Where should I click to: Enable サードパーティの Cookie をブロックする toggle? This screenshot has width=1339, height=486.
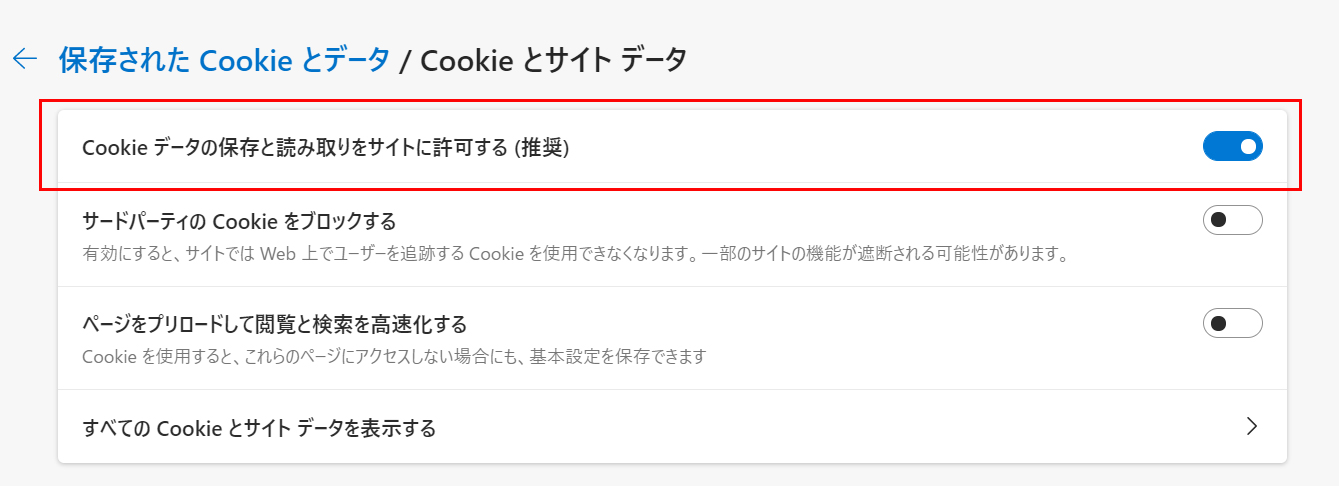[x=1232, y=220]
